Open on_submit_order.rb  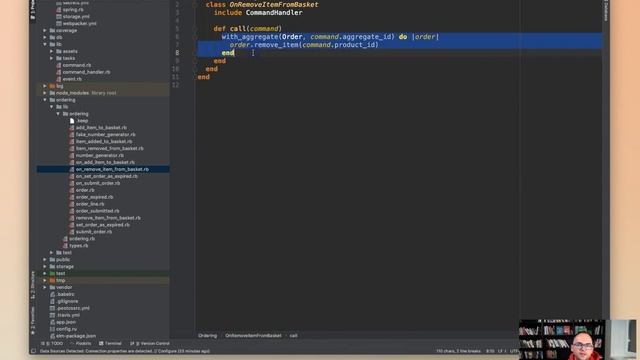(98, 183)
